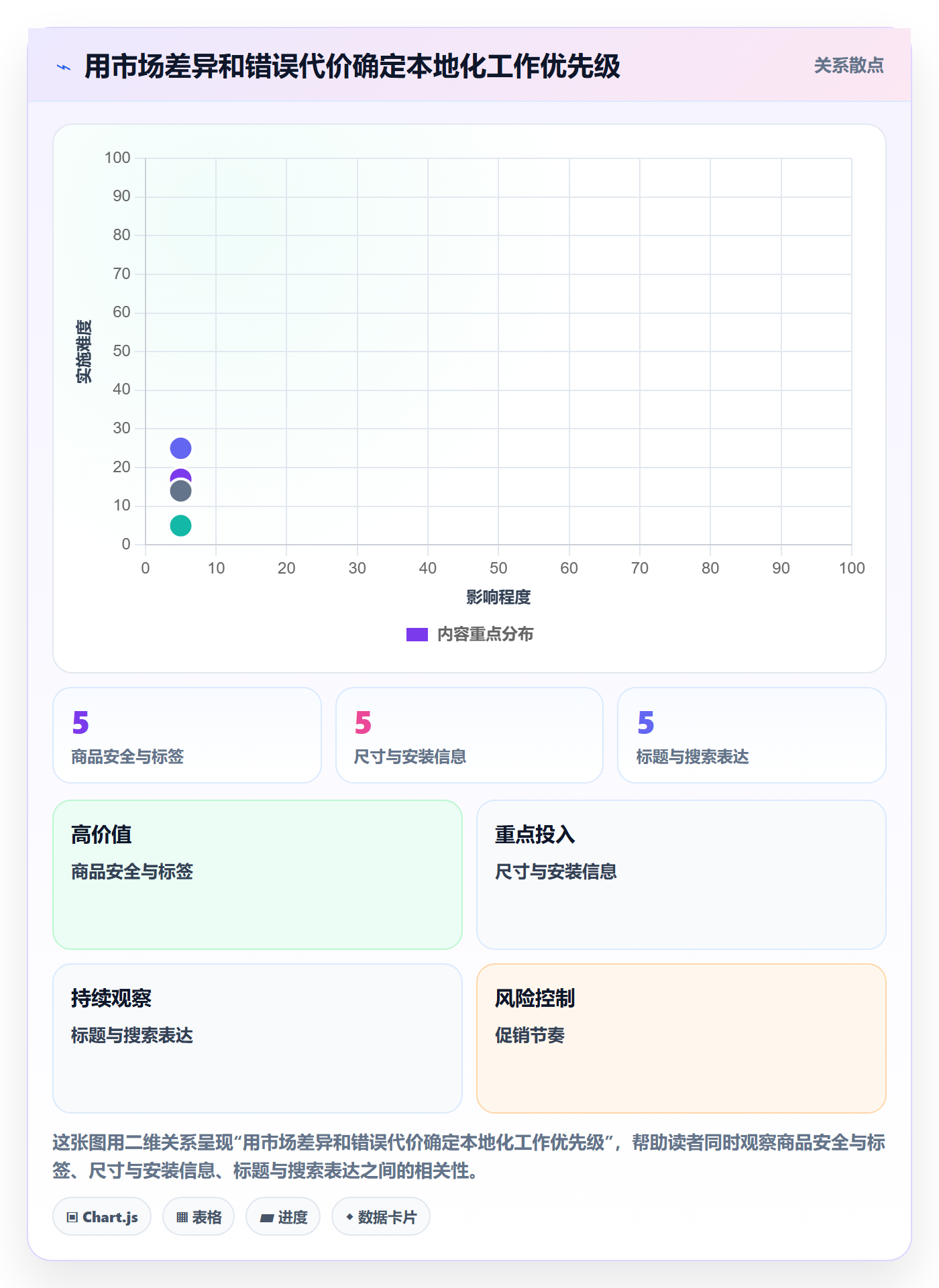Select the teal scatter point near 5
This screenshot has width=939, height=1288.
coord(180,525)
